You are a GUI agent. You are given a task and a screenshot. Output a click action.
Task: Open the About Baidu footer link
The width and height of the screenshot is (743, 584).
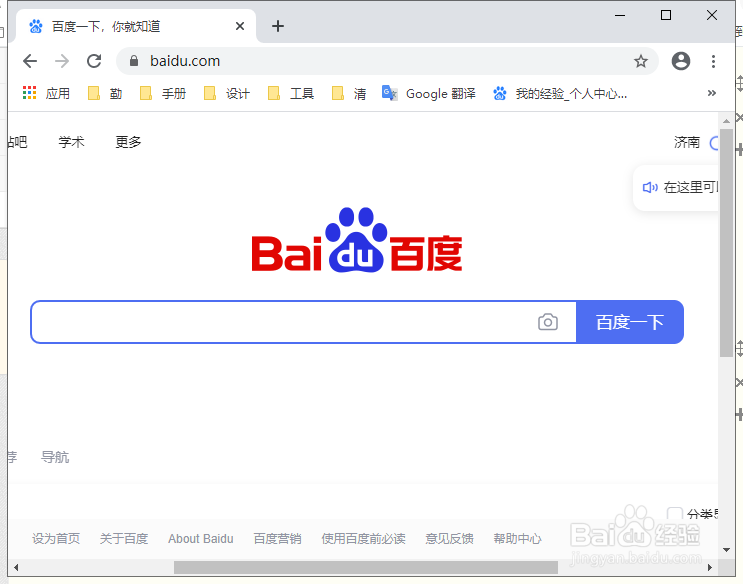201,538
